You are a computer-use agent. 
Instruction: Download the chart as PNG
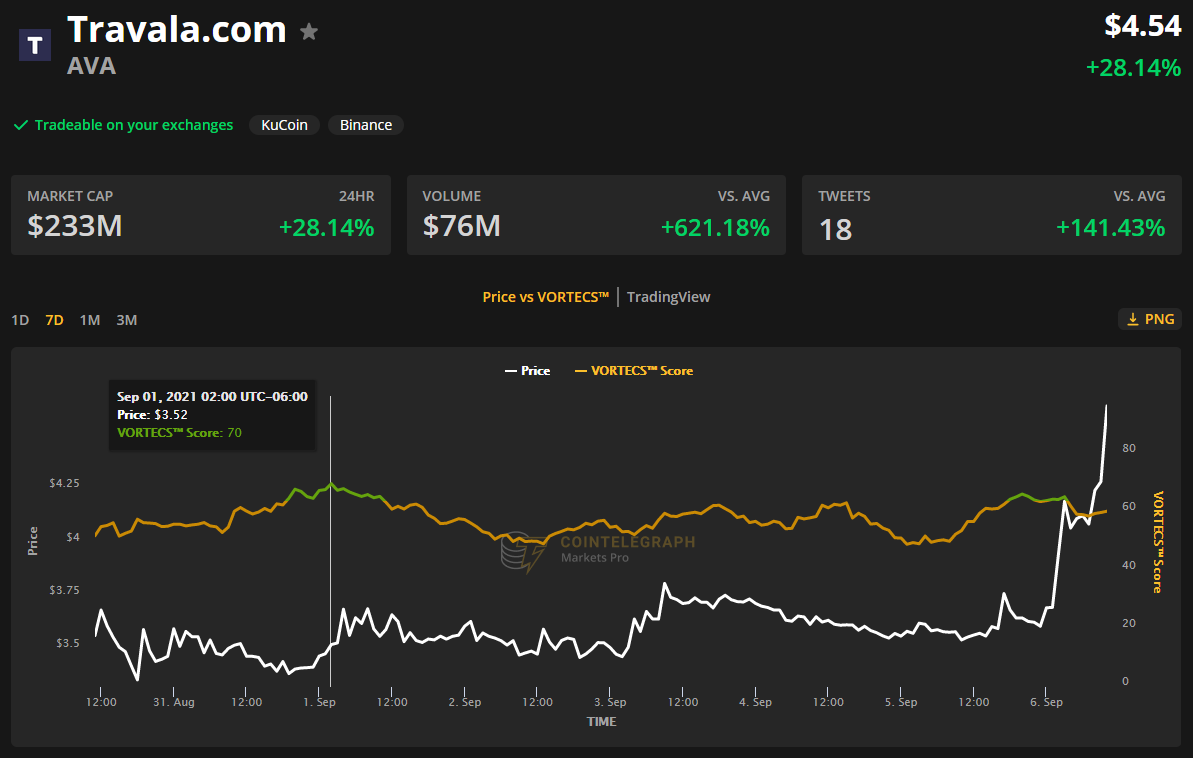pos(1150,319)
